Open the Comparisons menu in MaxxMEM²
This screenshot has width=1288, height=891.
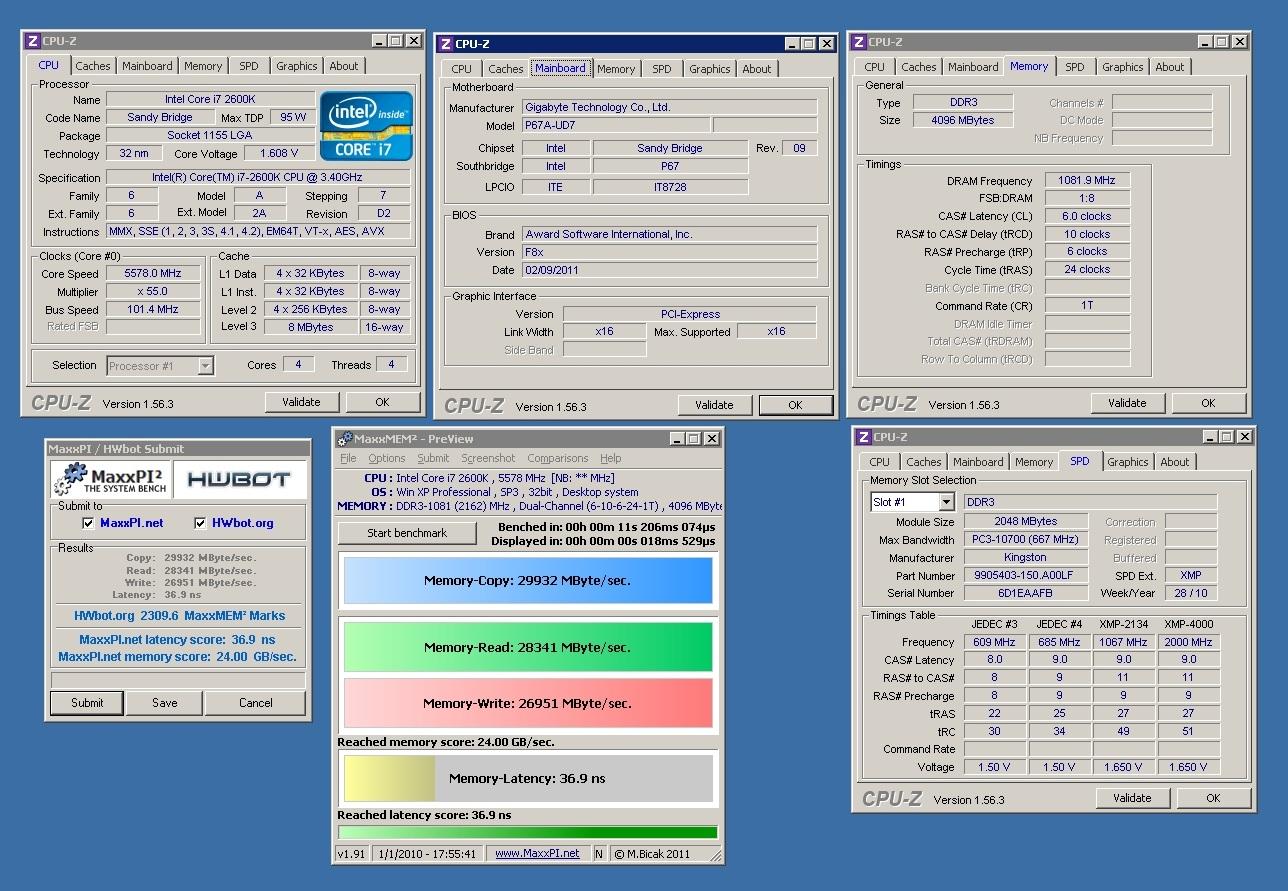click(557, 458)
